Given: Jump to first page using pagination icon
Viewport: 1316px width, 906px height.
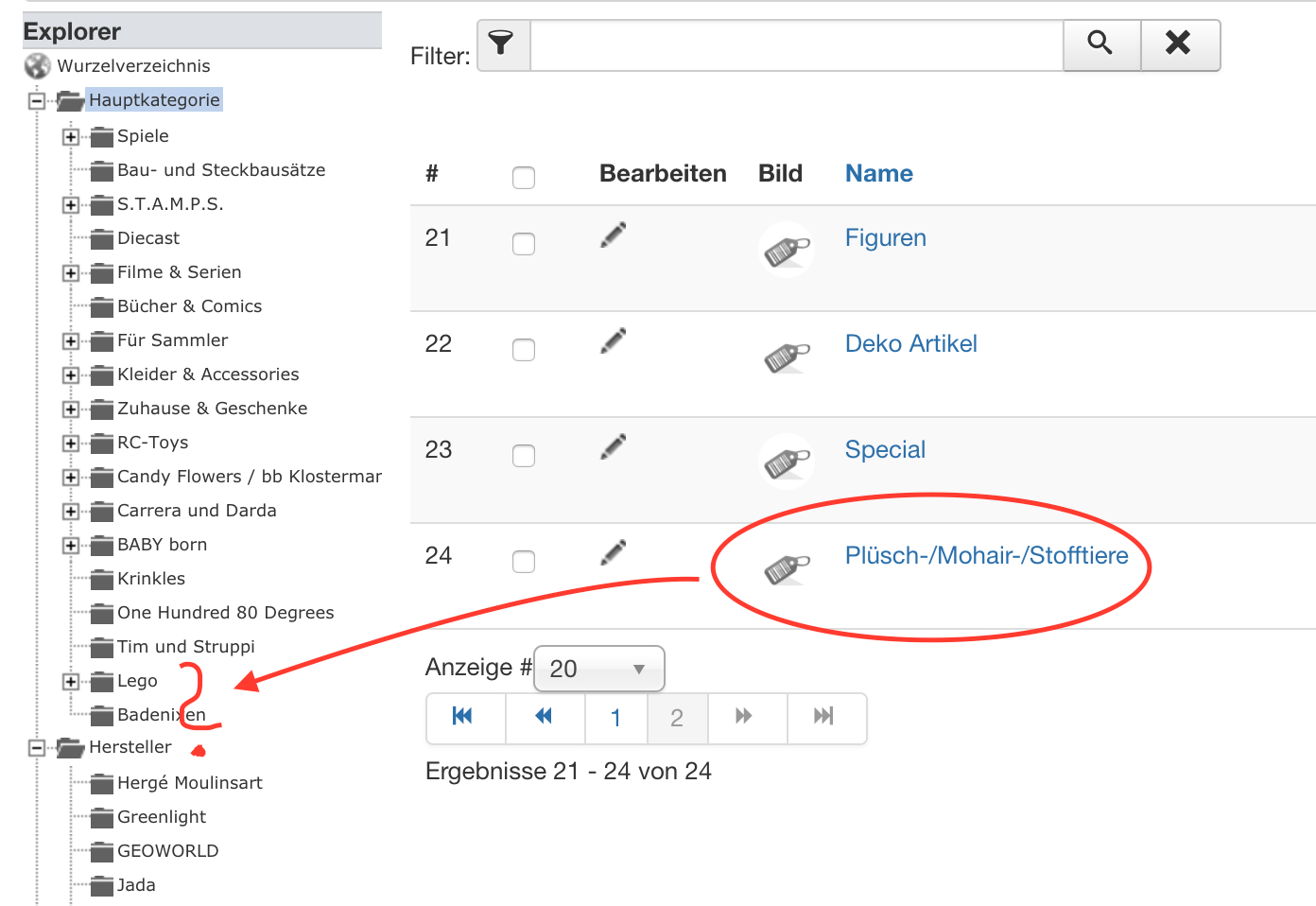Looking at the screenshot, I should (463, 717).
